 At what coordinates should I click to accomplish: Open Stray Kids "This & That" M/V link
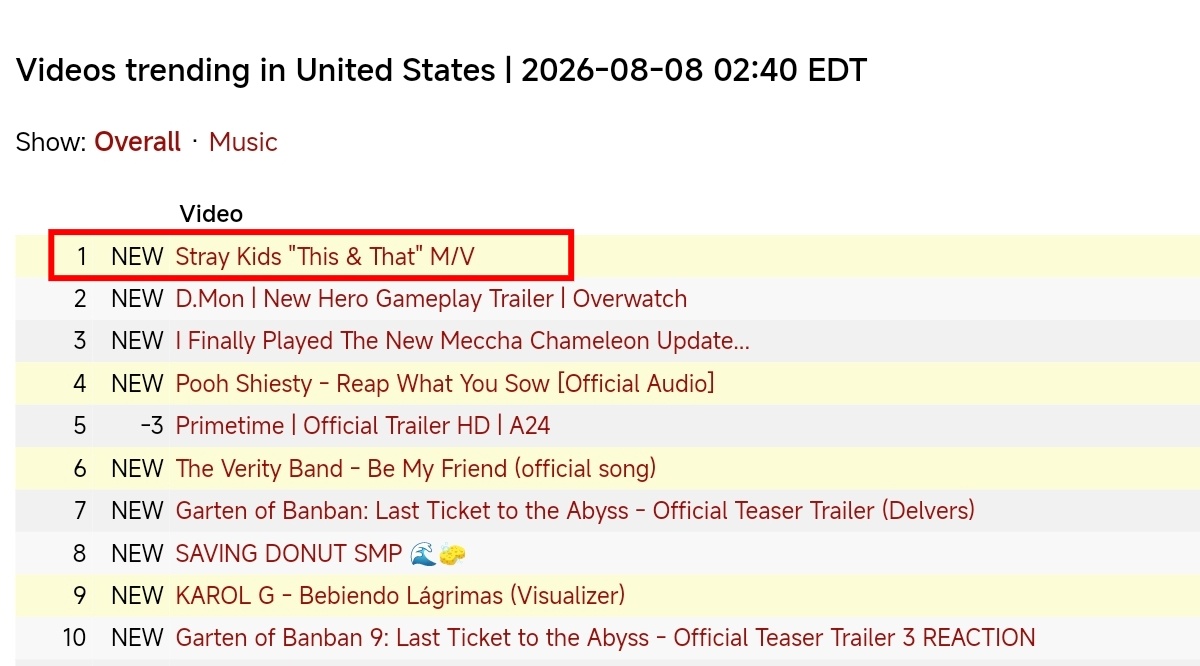click(x=325, y=257)
